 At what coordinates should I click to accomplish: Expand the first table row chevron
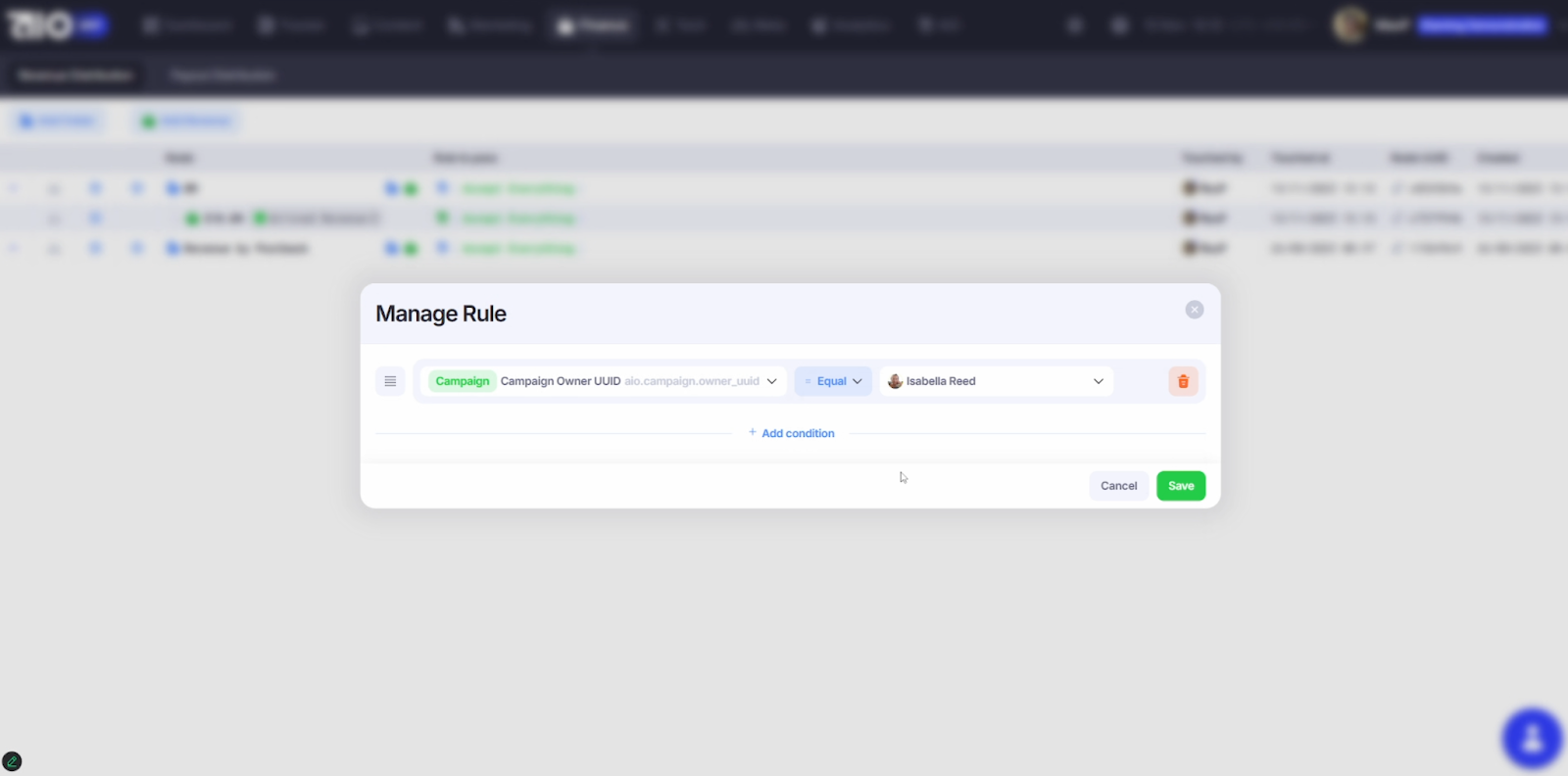pos(14,188)
